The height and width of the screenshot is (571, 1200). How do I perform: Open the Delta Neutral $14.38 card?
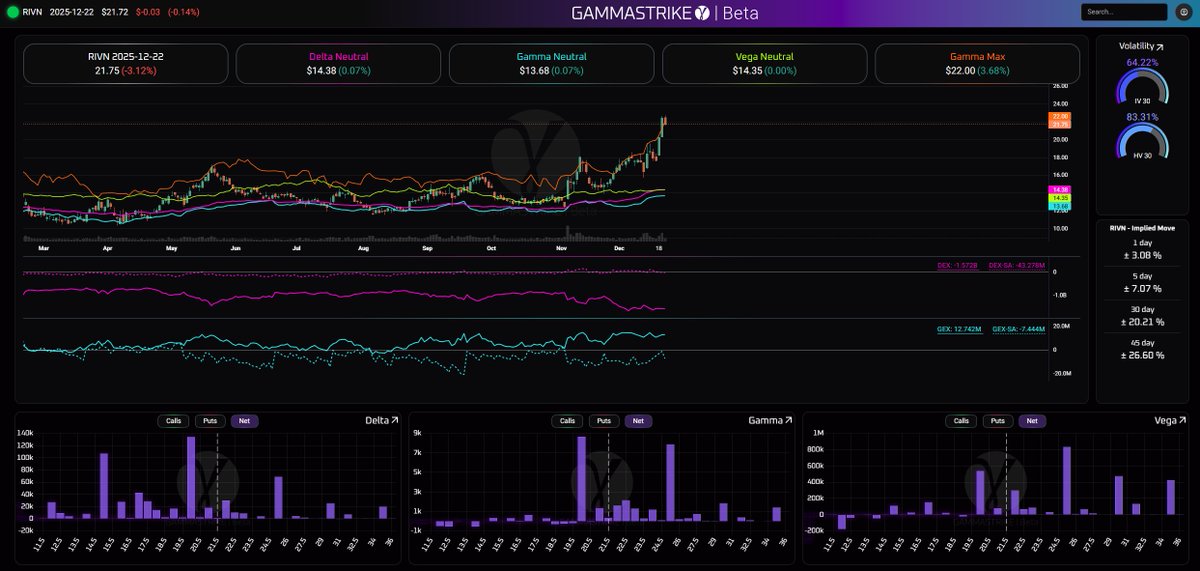click(x=338, y=64)
